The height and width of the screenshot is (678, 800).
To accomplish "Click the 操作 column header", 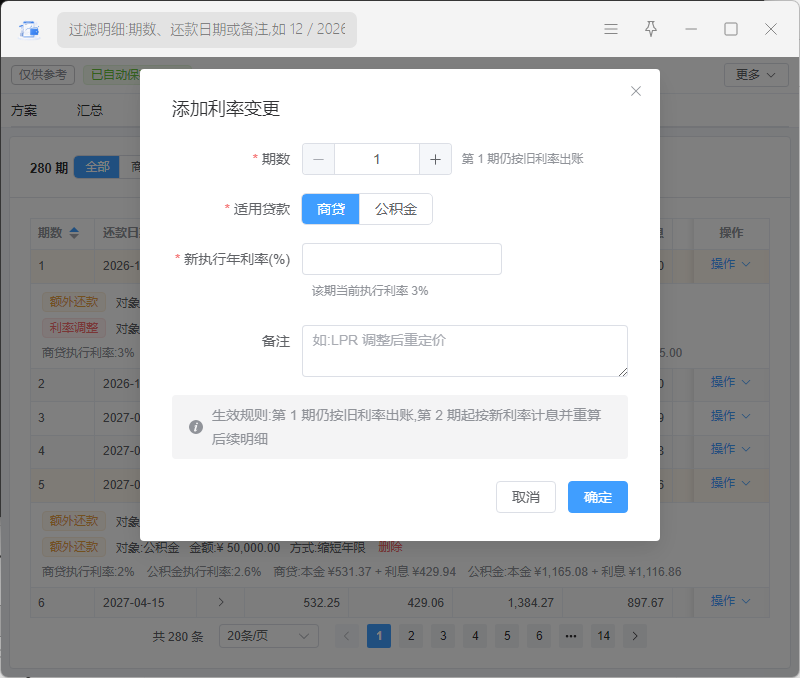I will pos(731,233).
